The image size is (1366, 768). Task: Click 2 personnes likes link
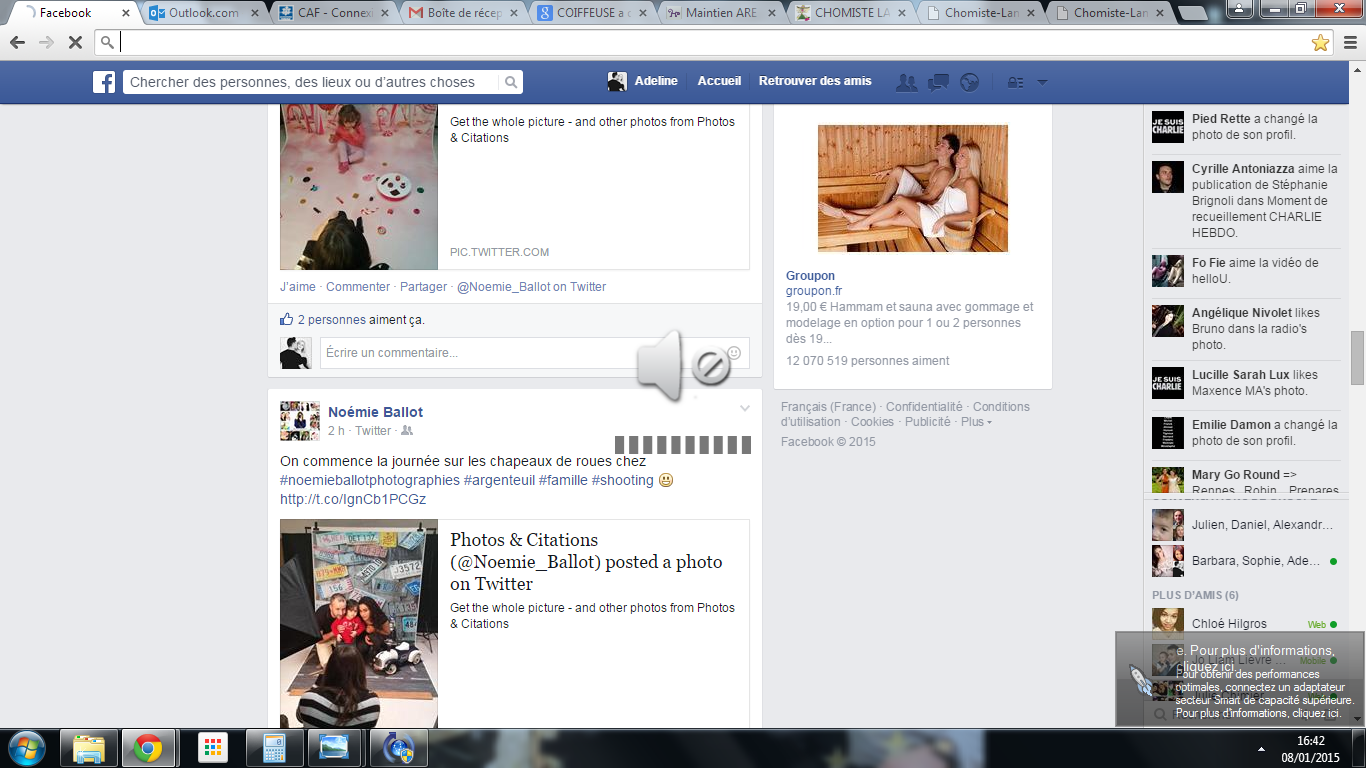(332, 320)
